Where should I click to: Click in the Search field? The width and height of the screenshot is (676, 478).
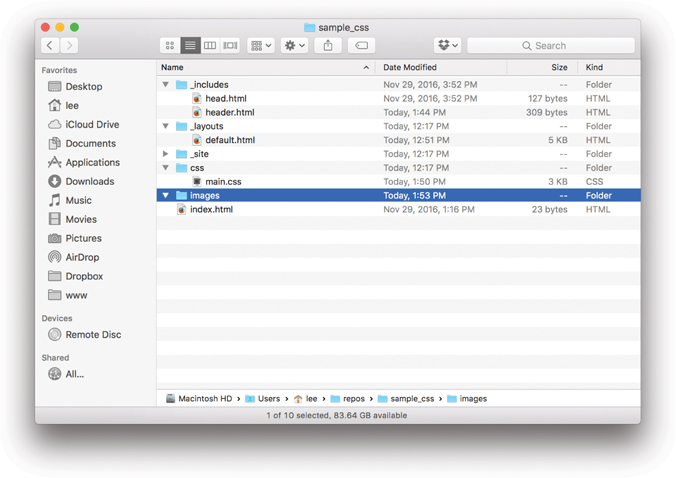click(x=550, y=46)
